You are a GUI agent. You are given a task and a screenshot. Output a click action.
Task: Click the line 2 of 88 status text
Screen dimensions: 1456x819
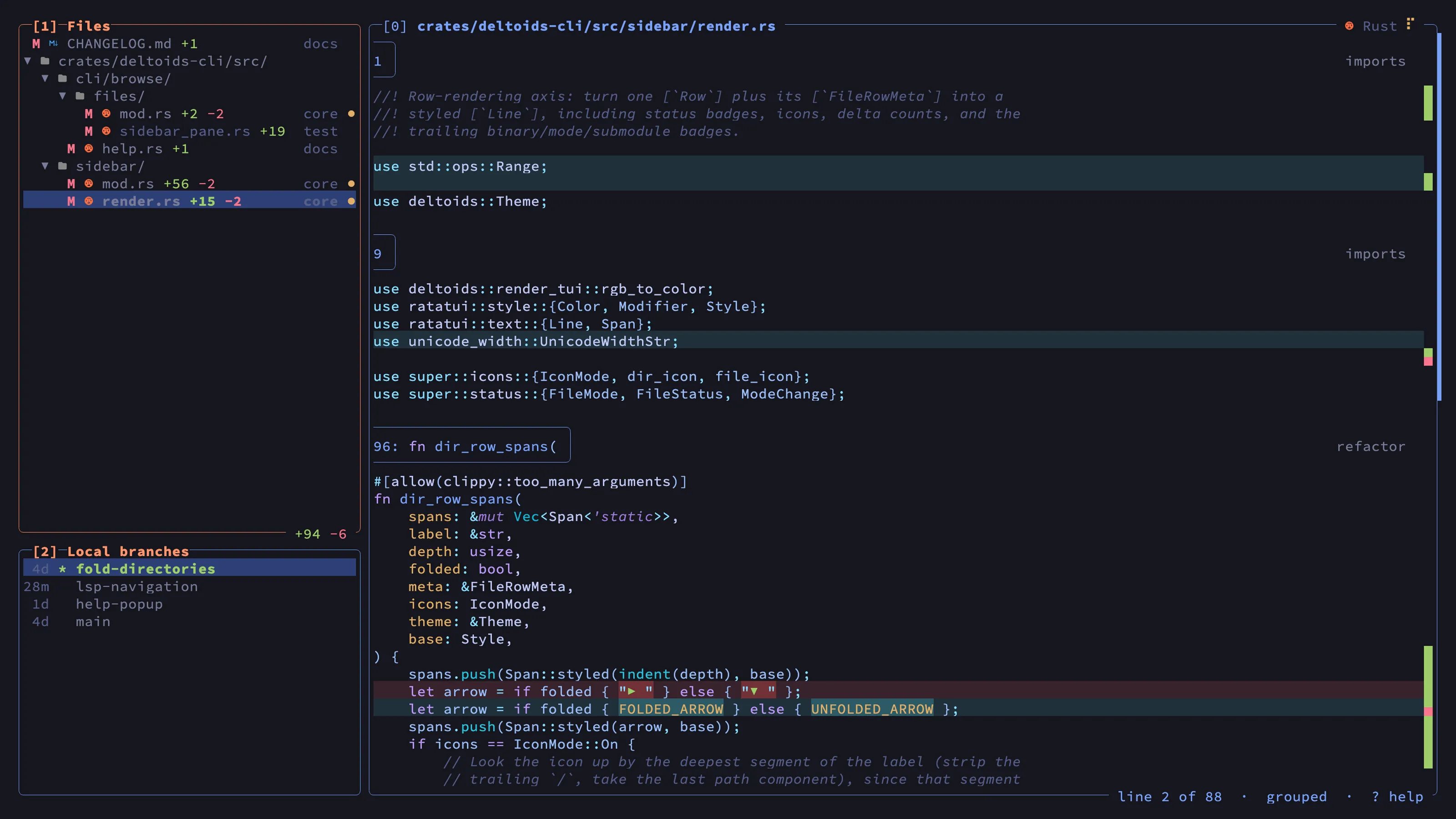click(x=1169, y=797)
